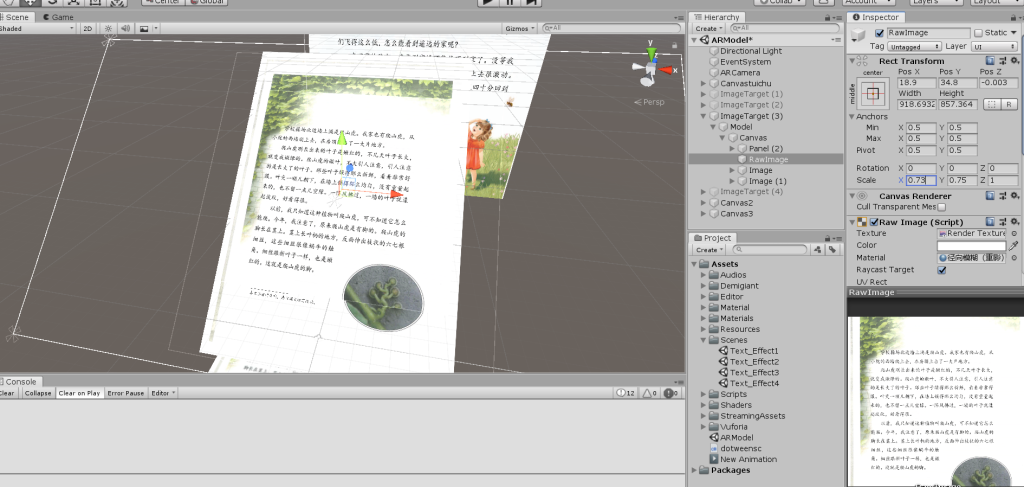1024x487 pixels.
Task: Enable the Static checkbox
Action: tap(978, 33)
